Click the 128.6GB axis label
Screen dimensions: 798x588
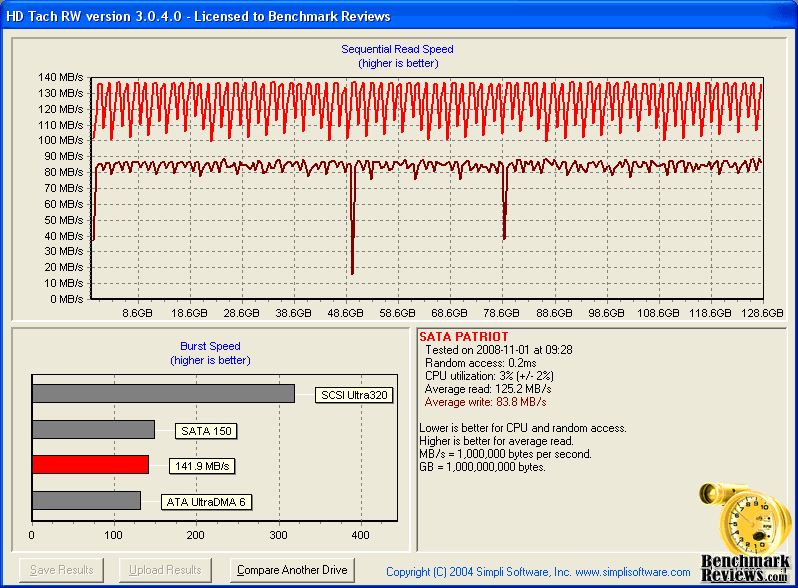[762, 313]
